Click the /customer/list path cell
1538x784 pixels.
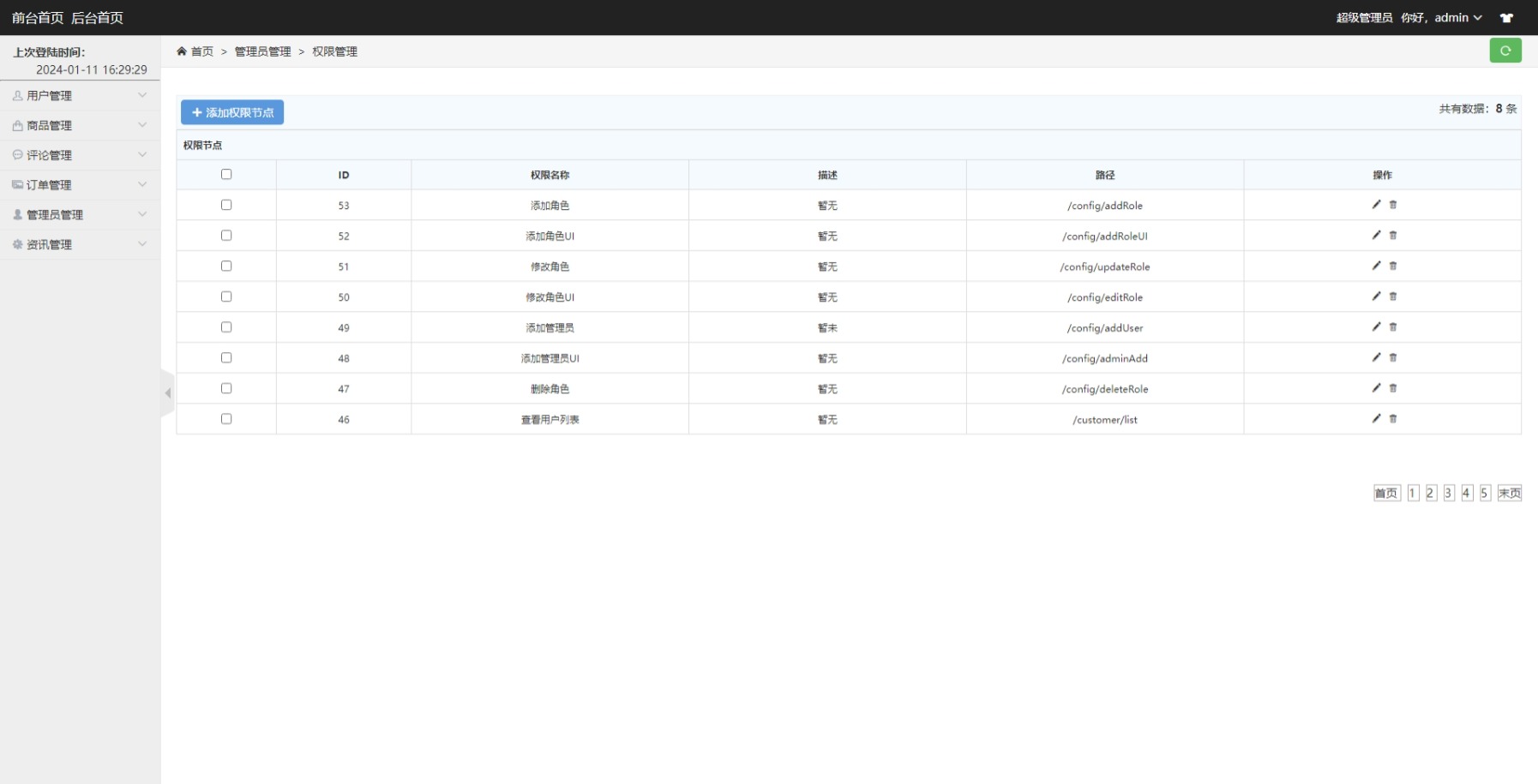(x=1105, y=420)
